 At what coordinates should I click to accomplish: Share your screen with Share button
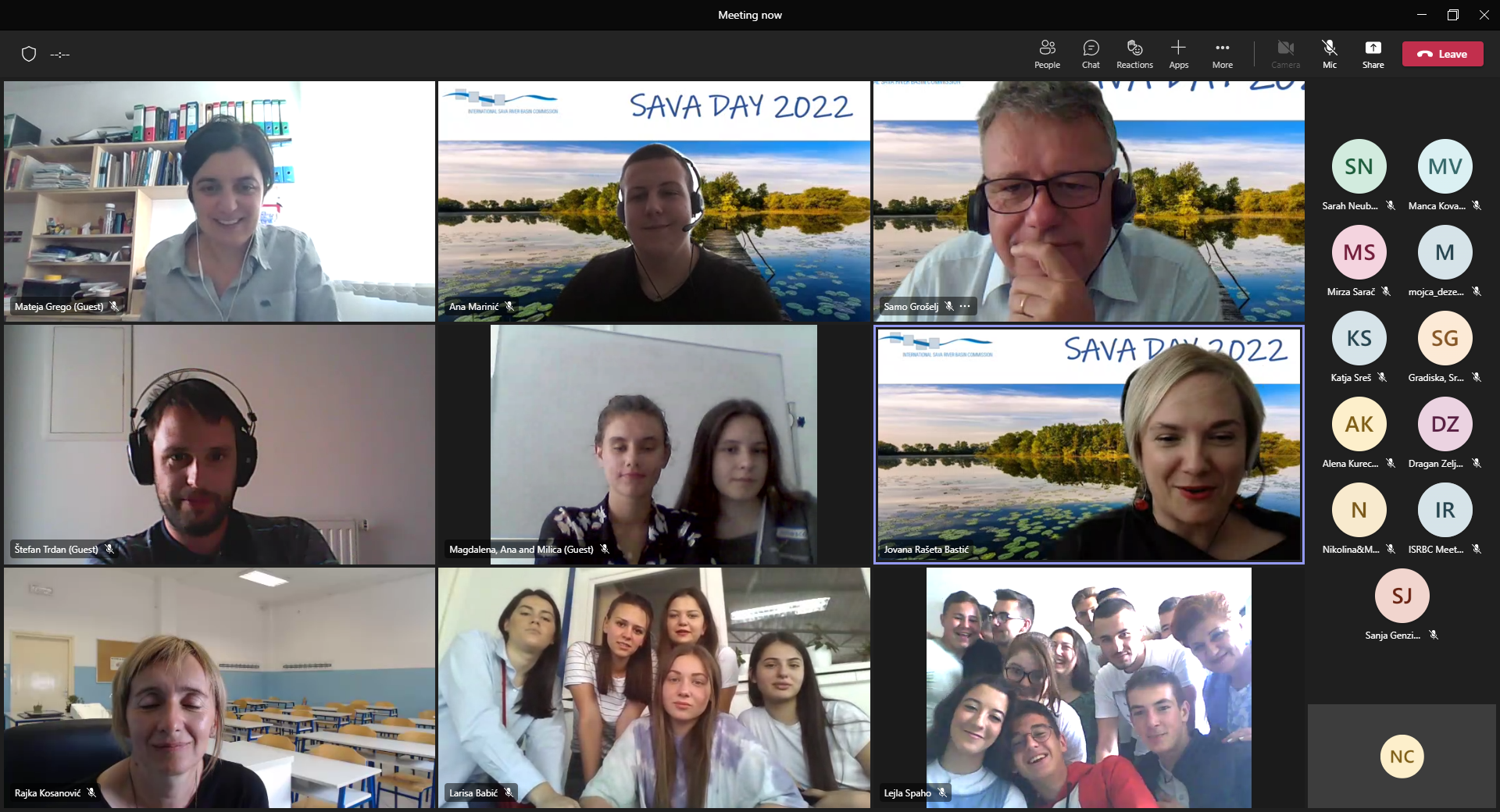1373,54
